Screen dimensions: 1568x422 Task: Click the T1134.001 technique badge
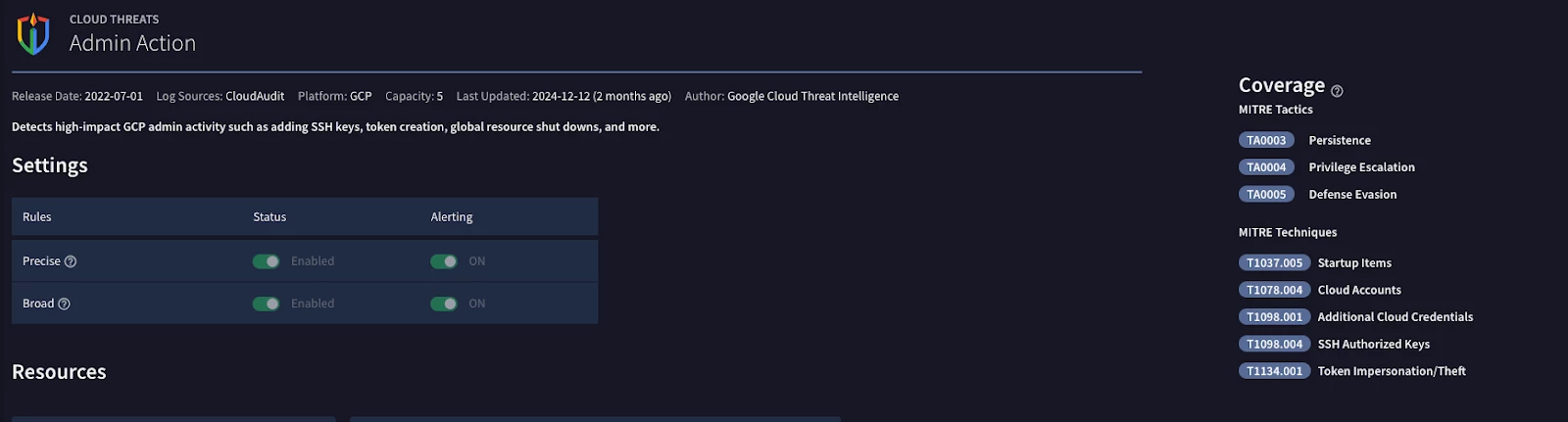(1274, 371)
